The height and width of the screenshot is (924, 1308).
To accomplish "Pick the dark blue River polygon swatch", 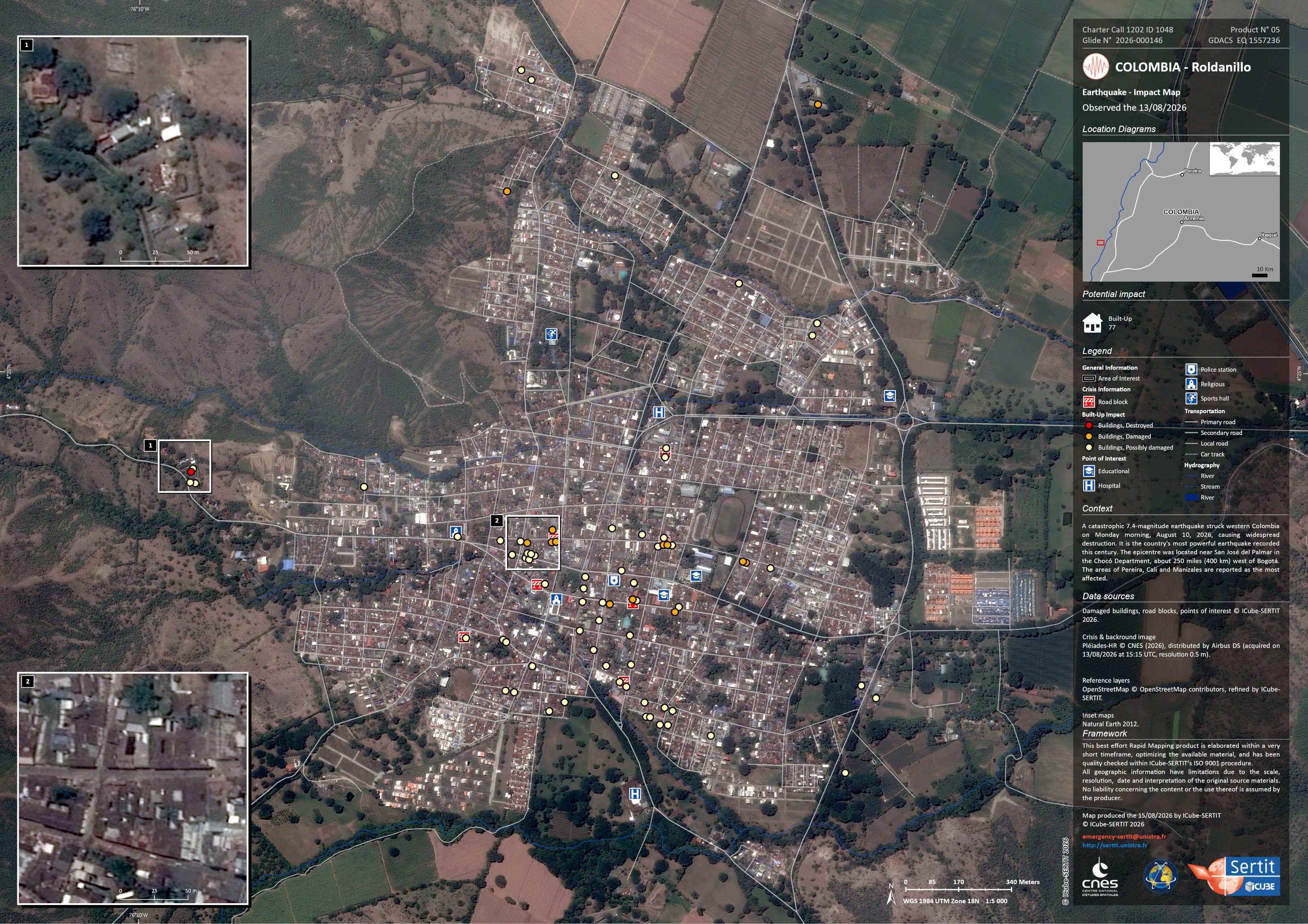I will [1191, 497].
